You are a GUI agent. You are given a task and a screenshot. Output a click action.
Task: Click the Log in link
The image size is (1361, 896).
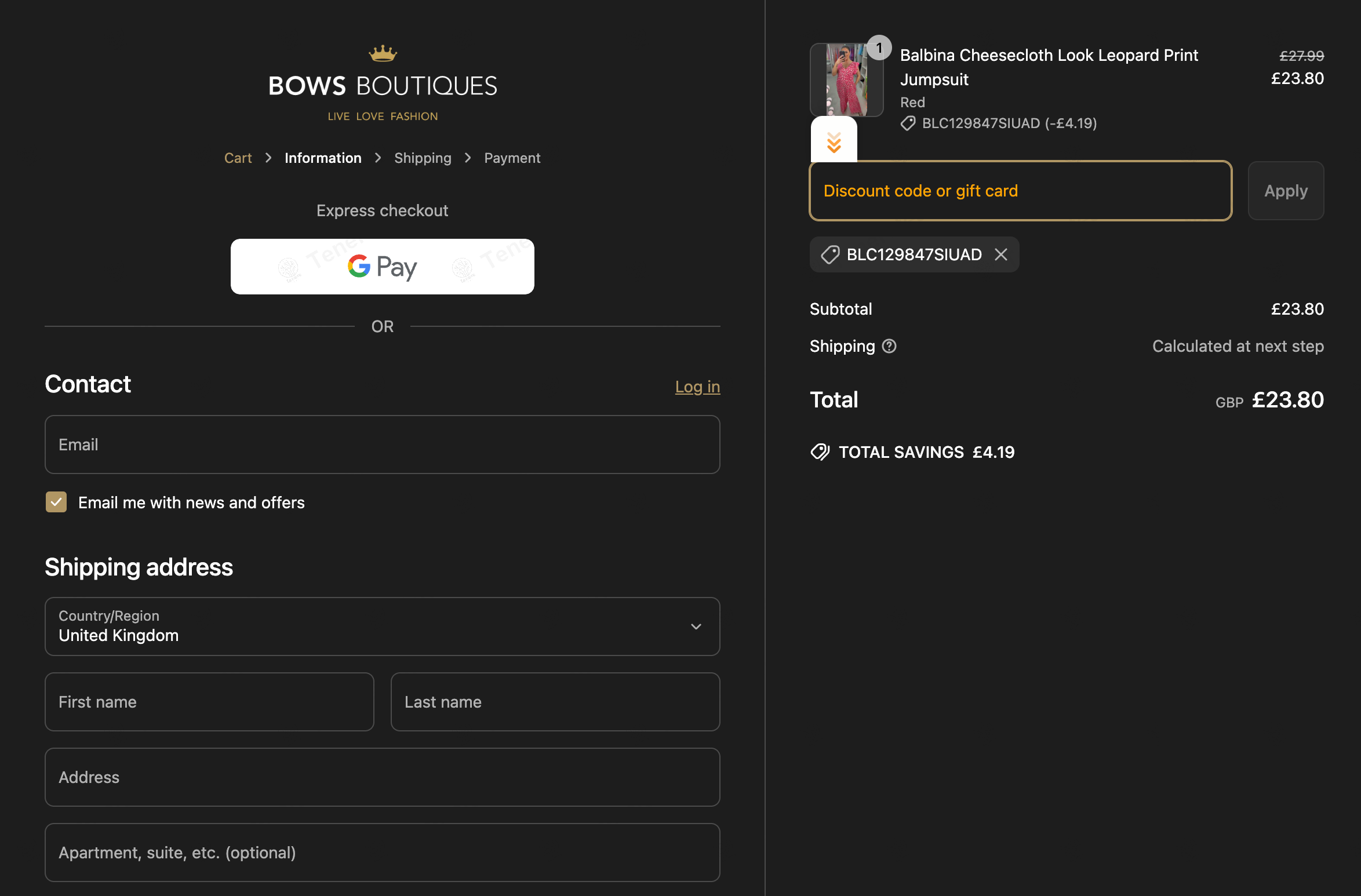pos(697,387)
